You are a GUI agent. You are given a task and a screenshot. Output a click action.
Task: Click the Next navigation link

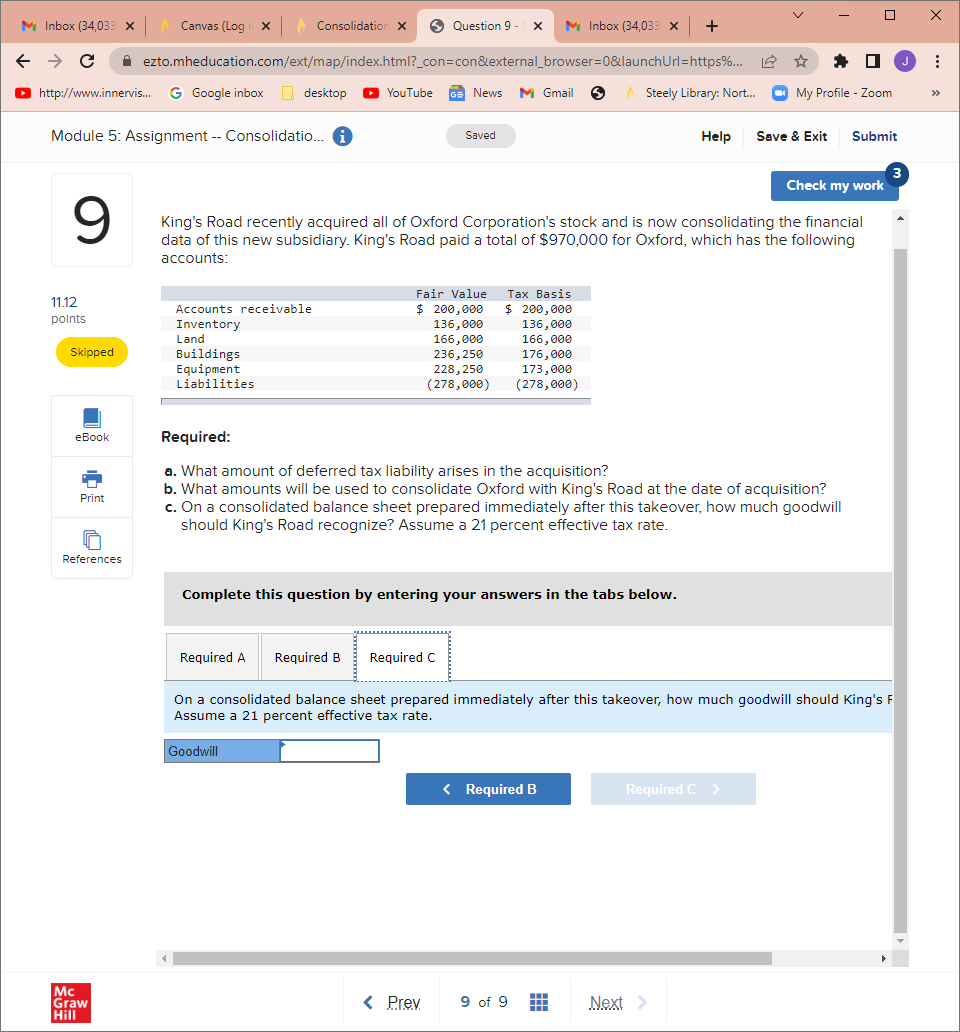[x=607, y=1001]
